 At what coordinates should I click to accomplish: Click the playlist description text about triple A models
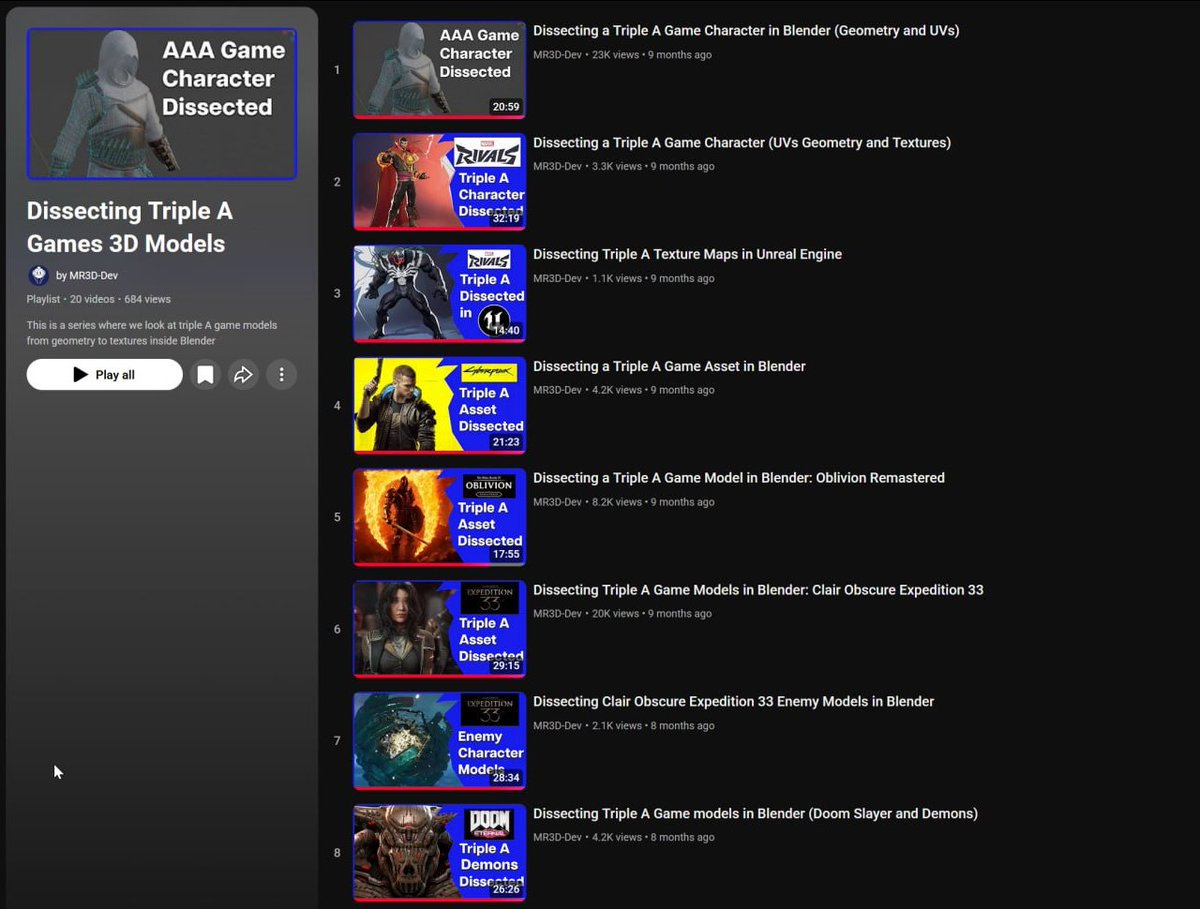tap(152, 333)
